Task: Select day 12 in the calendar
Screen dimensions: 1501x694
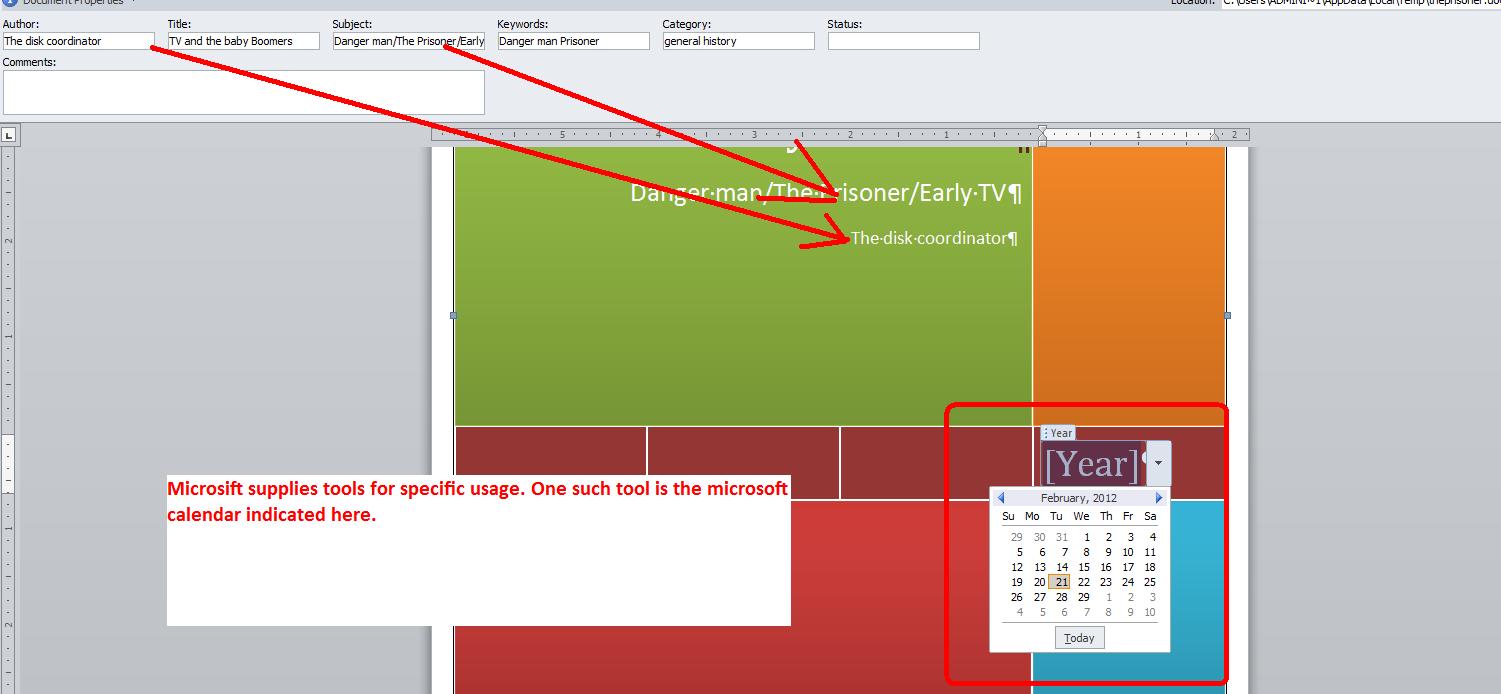Action: pos(1016,567)
